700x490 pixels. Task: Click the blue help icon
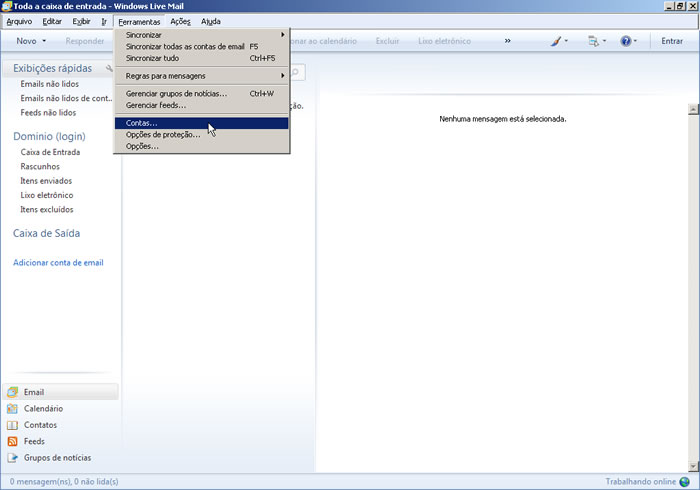pyautogui.click(x=626, y=41)
